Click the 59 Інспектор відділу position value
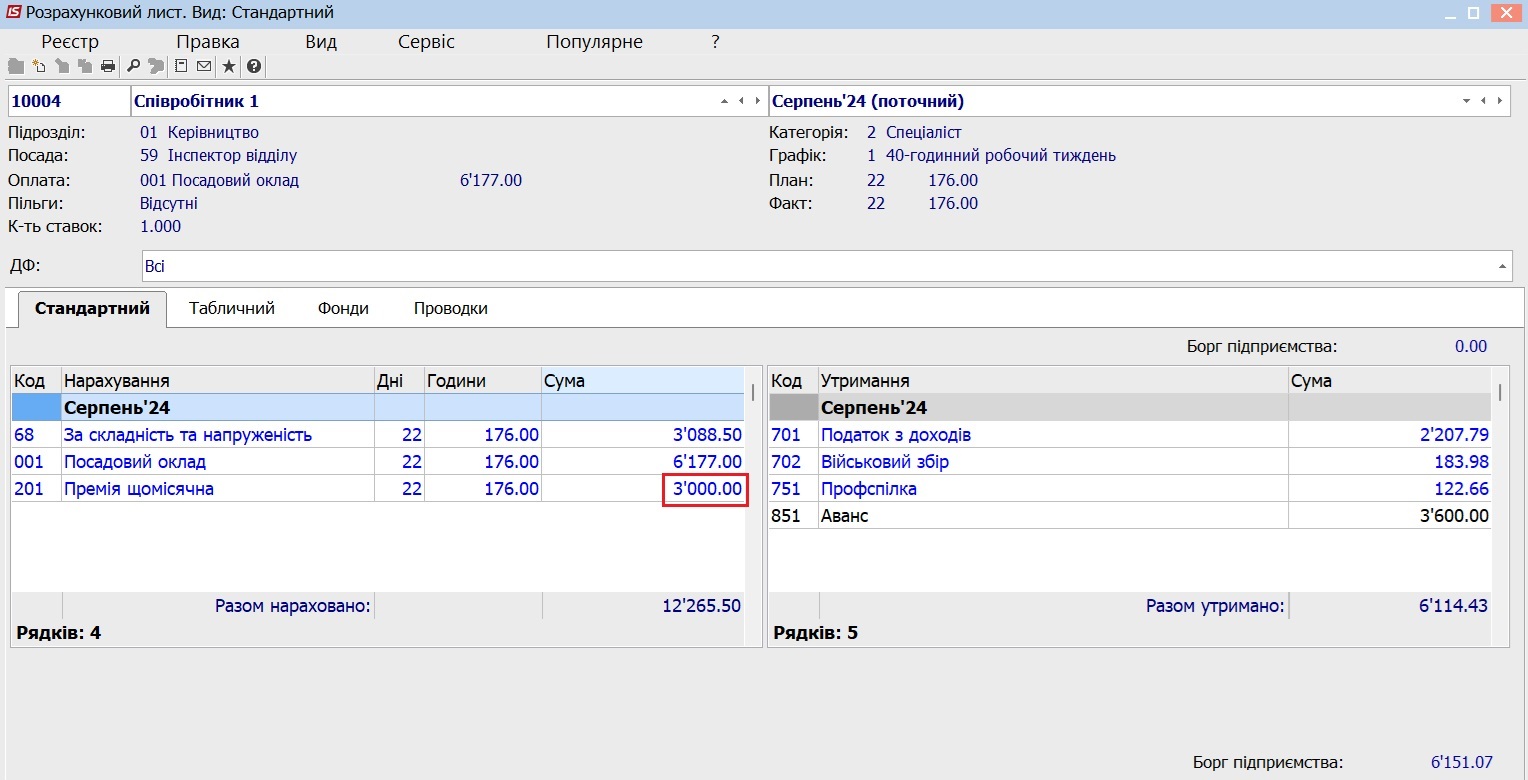Image resolution: width=1528 pixels, height=780 pixels. coord(218,156)
